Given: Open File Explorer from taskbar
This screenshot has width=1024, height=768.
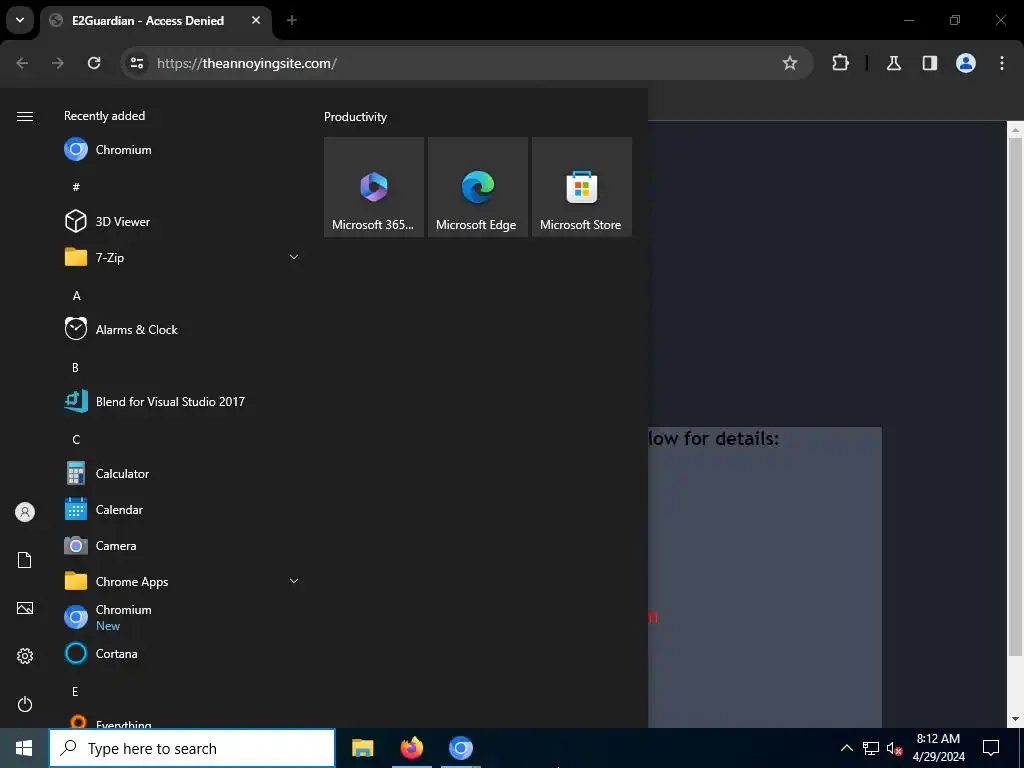Looking at the screenshot, I should [x=362, y=748].
